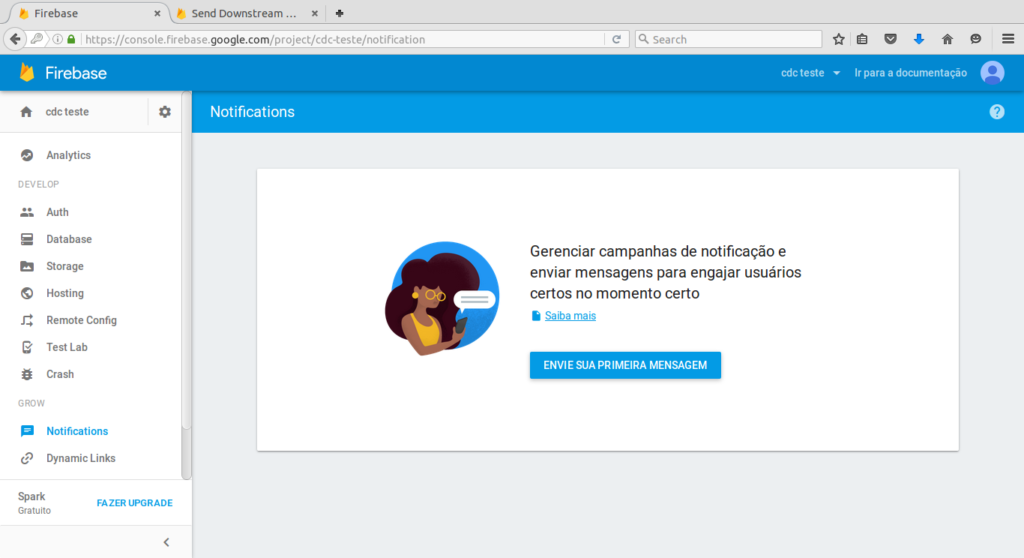Click FAZER UPGRADE link
The width and height of the screenshot is (1024, 558).
[135, 503]
